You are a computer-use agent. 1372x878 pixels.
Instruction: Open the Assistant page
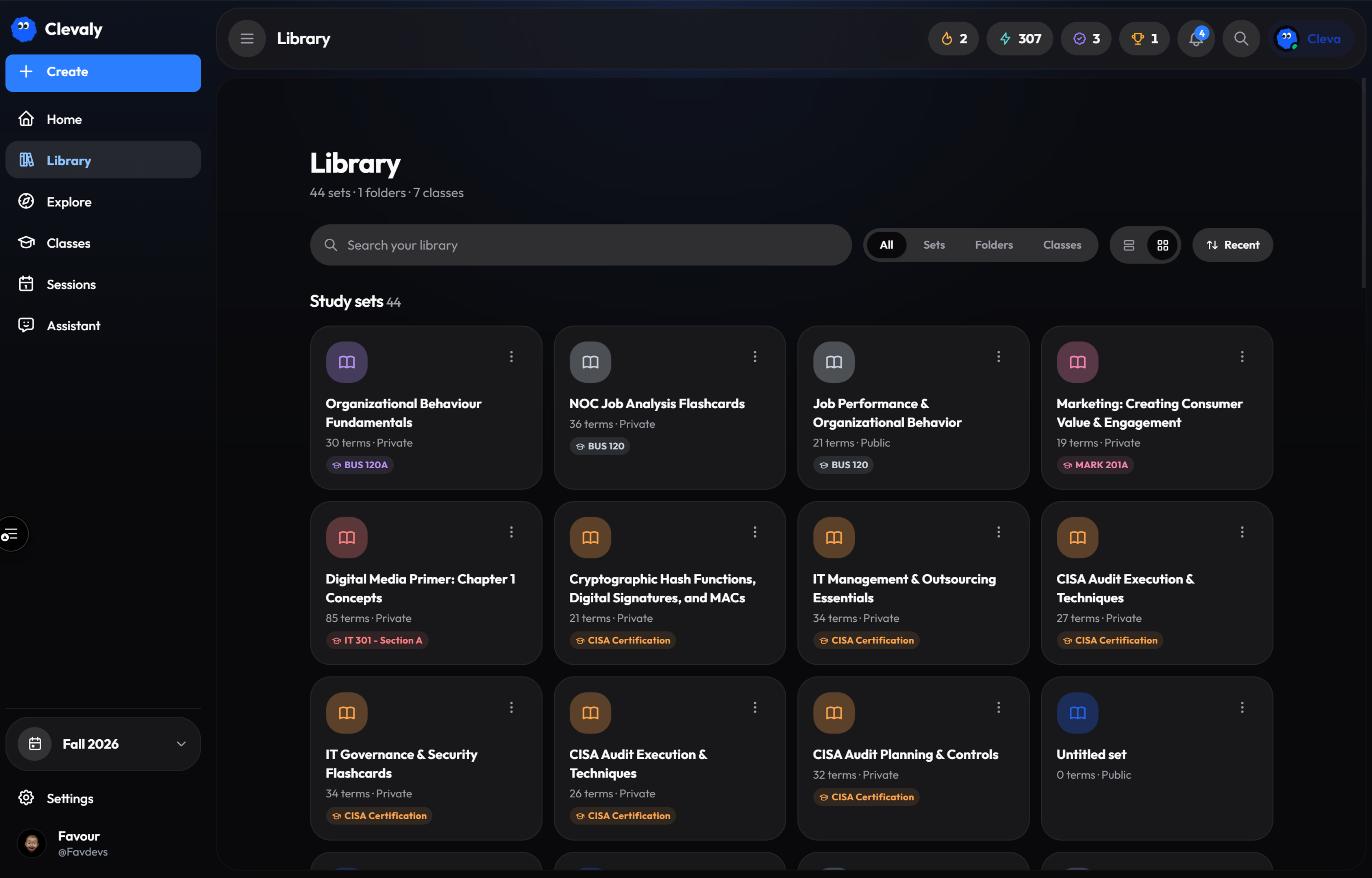[x=103, y=325]
